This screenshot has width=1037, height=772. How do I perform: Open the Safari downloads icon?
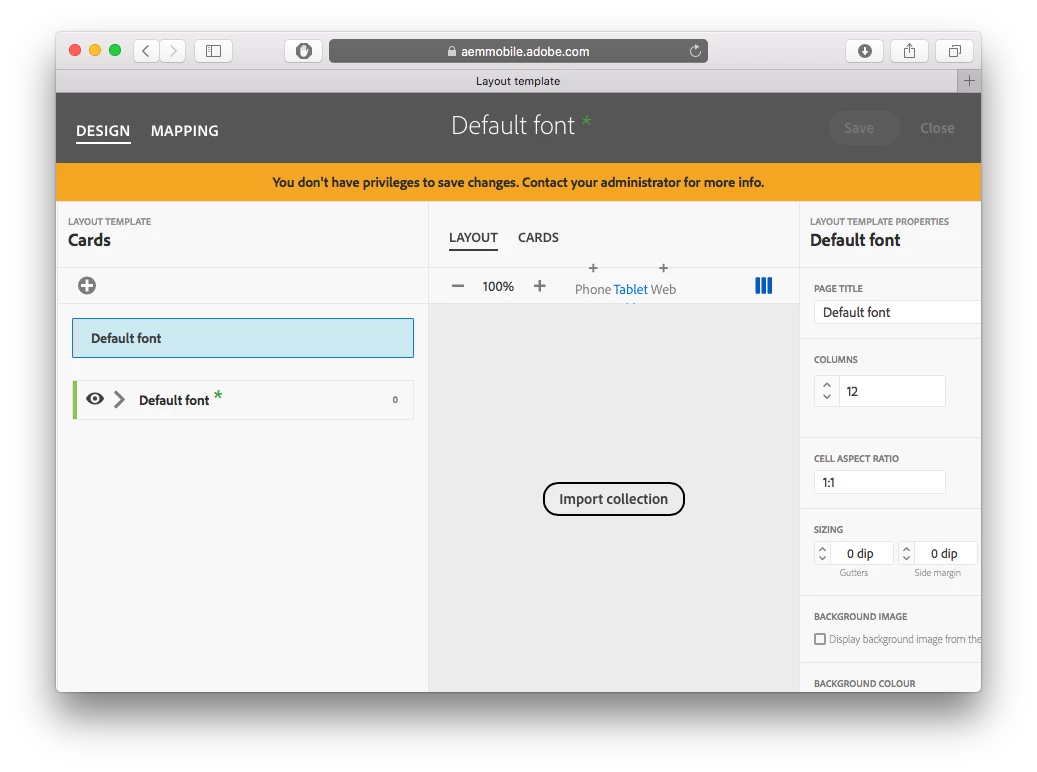[864, 51]
